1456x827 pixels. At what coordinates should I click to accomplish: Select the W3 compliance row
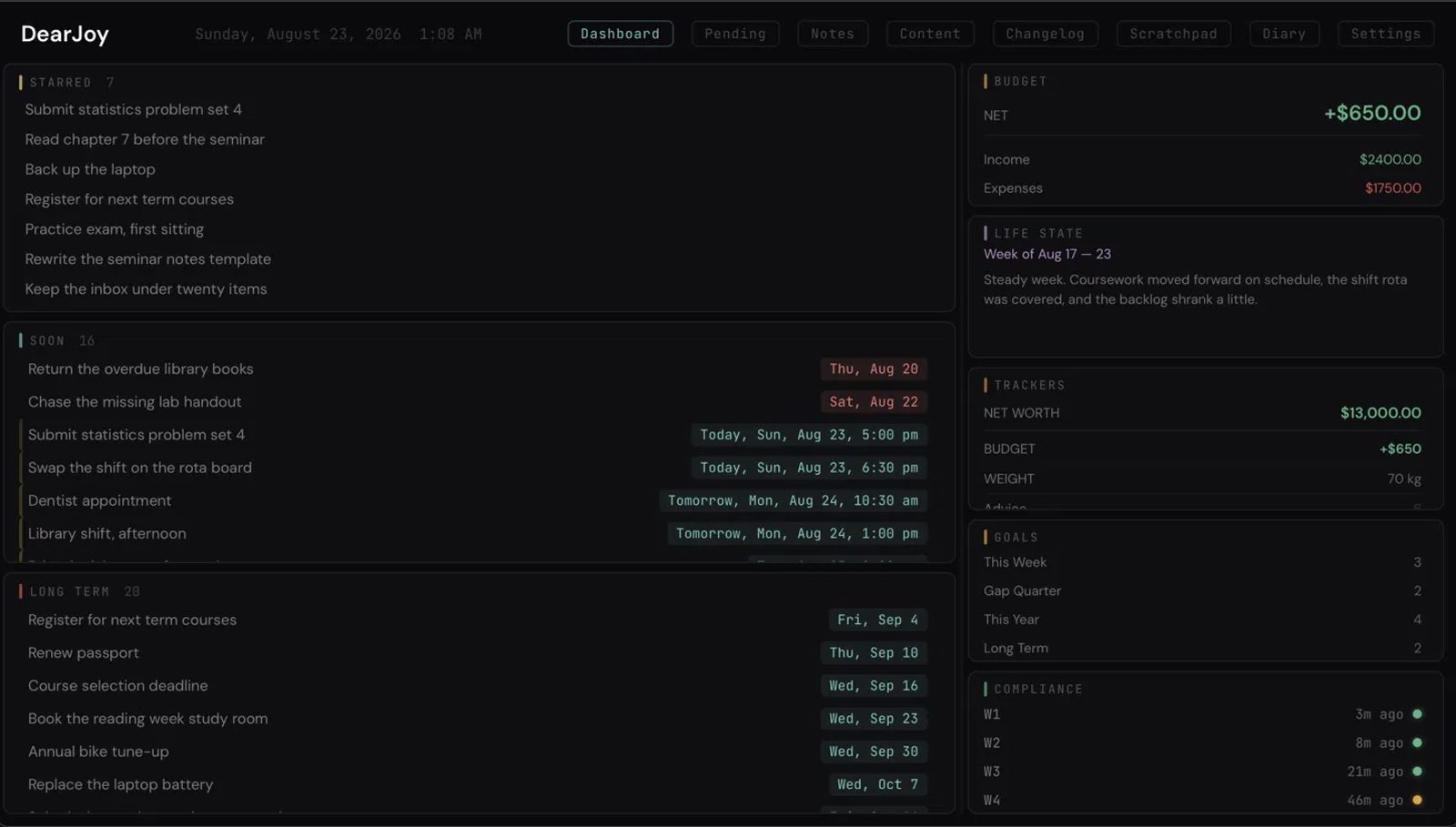click(x=1202, y=772)
